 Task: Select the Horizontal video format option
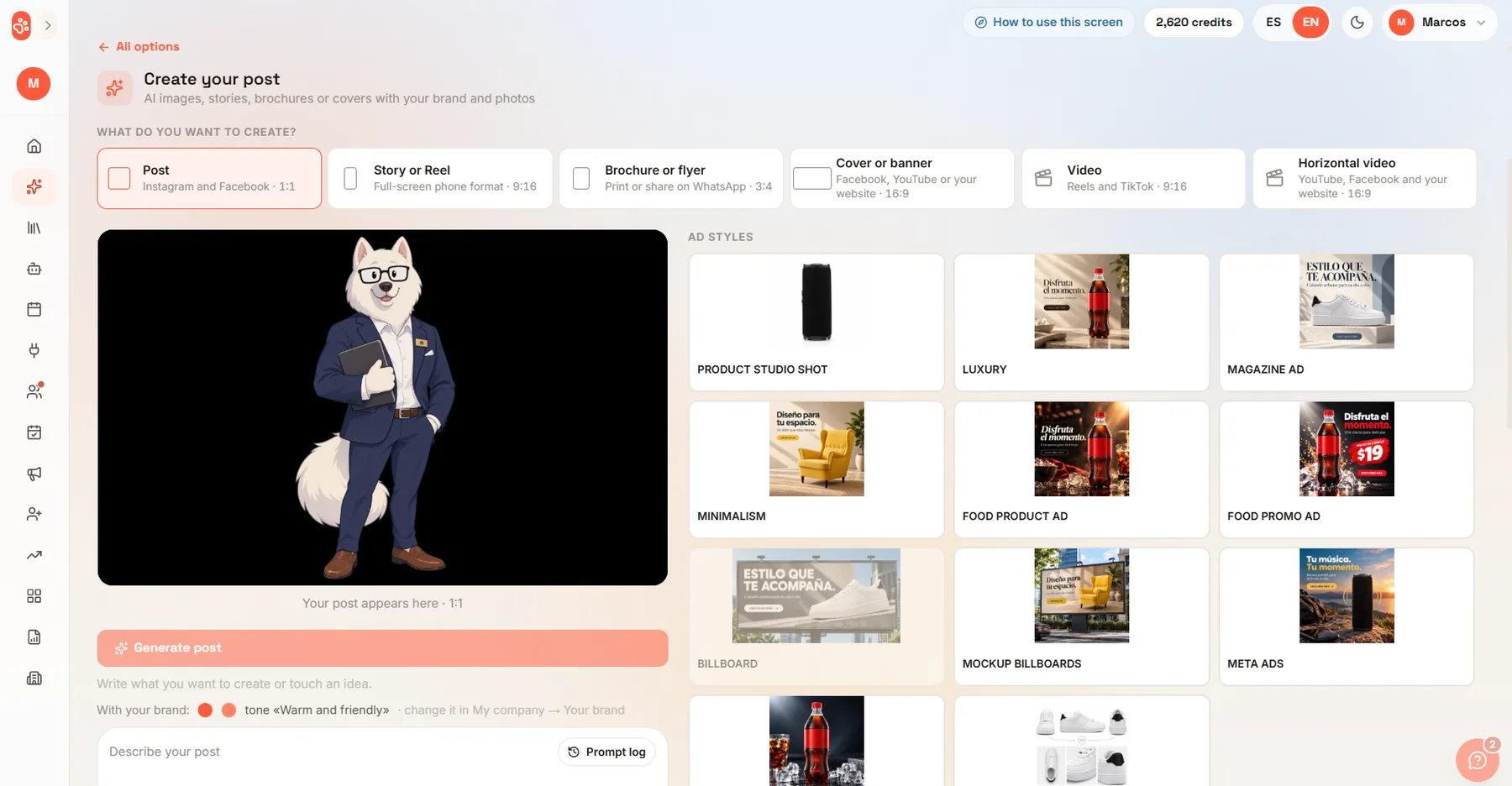1364,178
